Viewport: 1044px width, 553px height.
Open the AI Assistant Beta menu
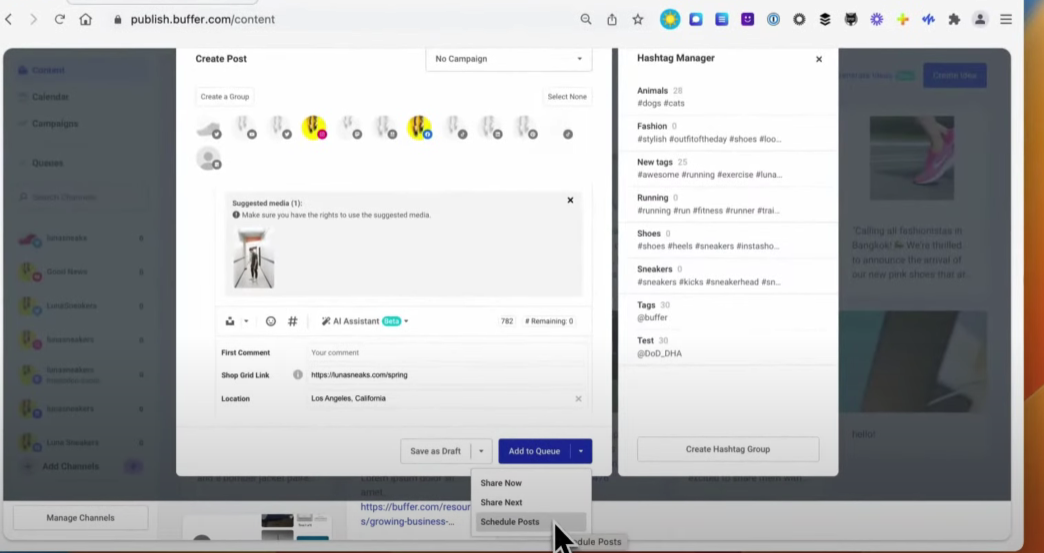(x=364, y=321)
